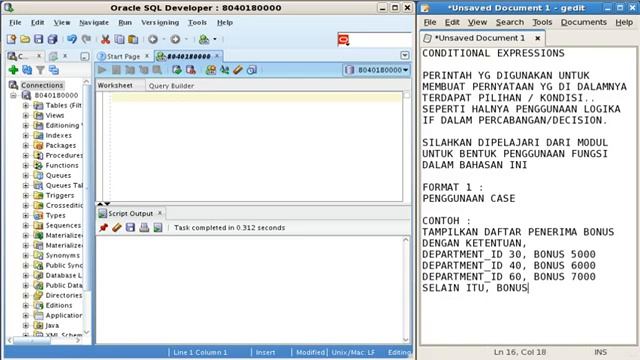Click the Oracle search icon by the search box
This screenshot has width=640, height=360.
pyautogui.click(x=344, y=40)
